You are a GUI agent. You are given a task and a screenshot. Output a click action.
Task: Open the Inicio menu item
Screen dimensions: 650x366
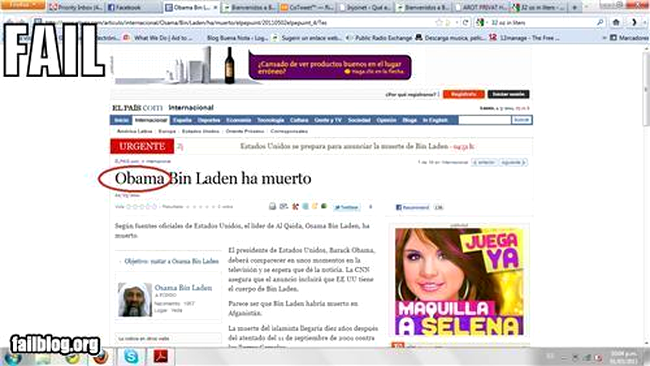[121, 120]
